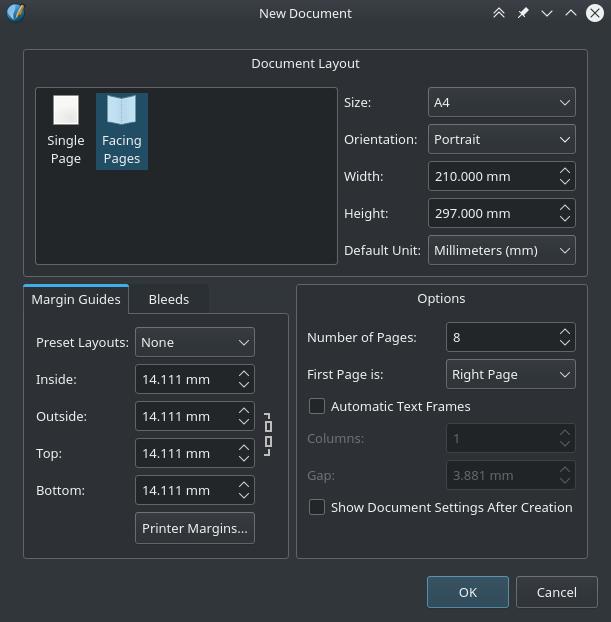Open the Orientation dropdown

tap(501, 139)
